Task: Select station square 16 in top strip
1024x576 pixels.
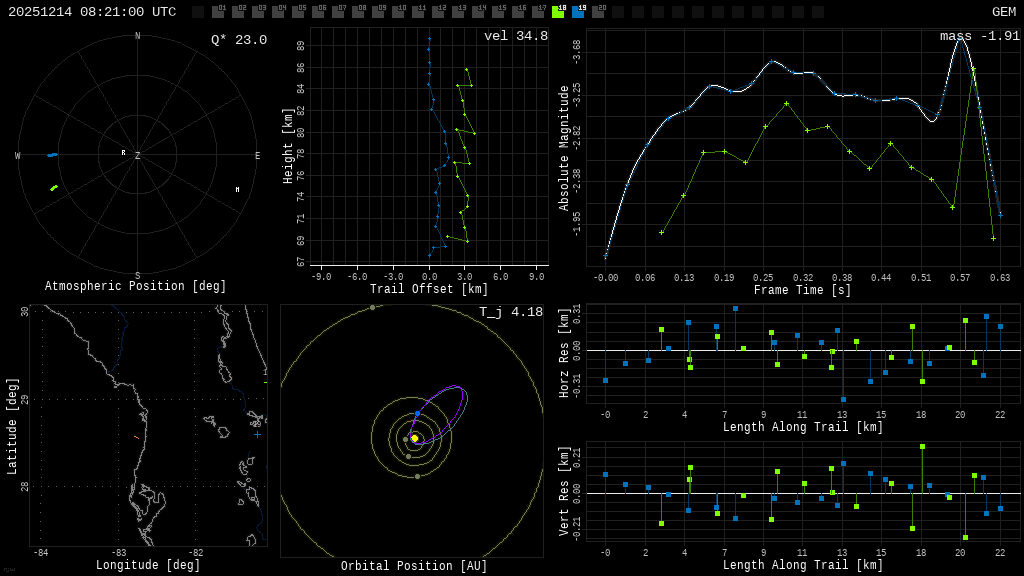Action: pyautogui.click(x=518, y=12)
